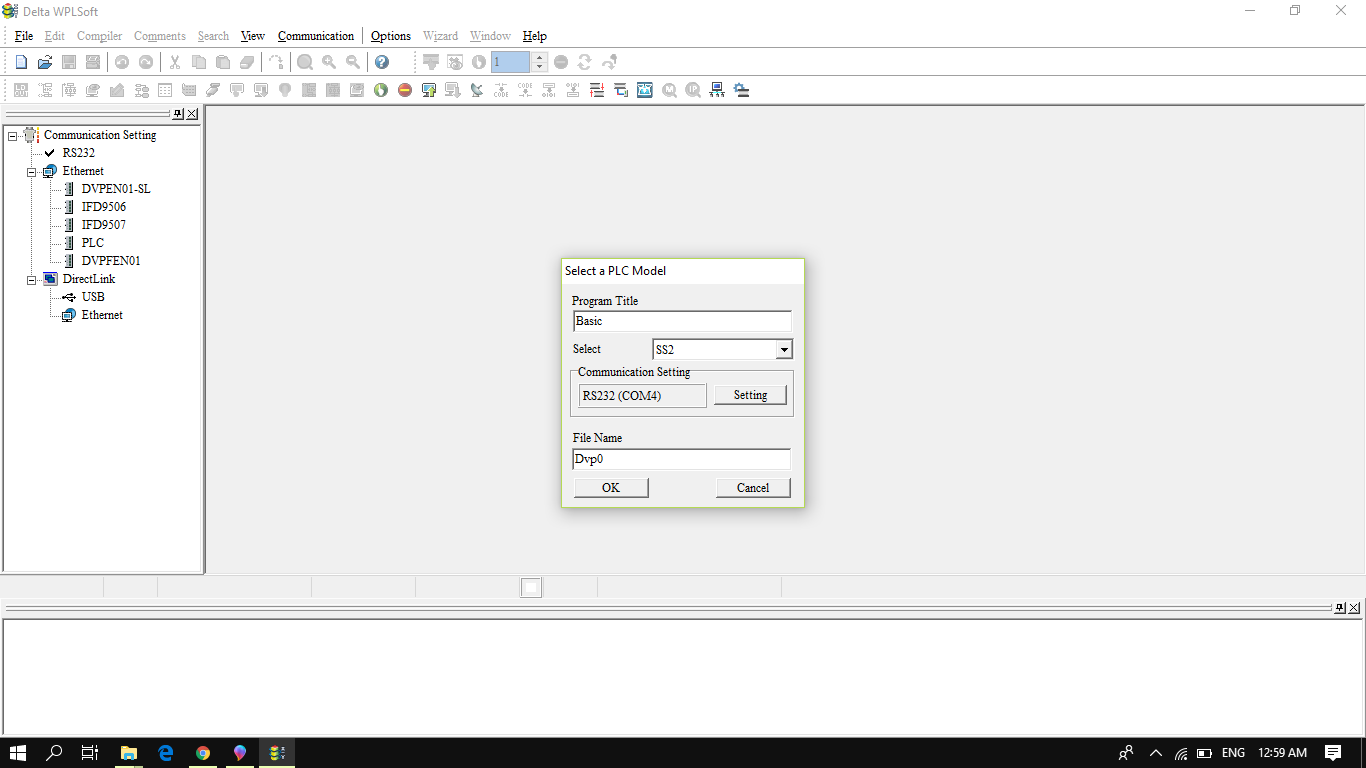Screen dimensions: 1366x768
Task: Open an existing project file
Action: 44,61
